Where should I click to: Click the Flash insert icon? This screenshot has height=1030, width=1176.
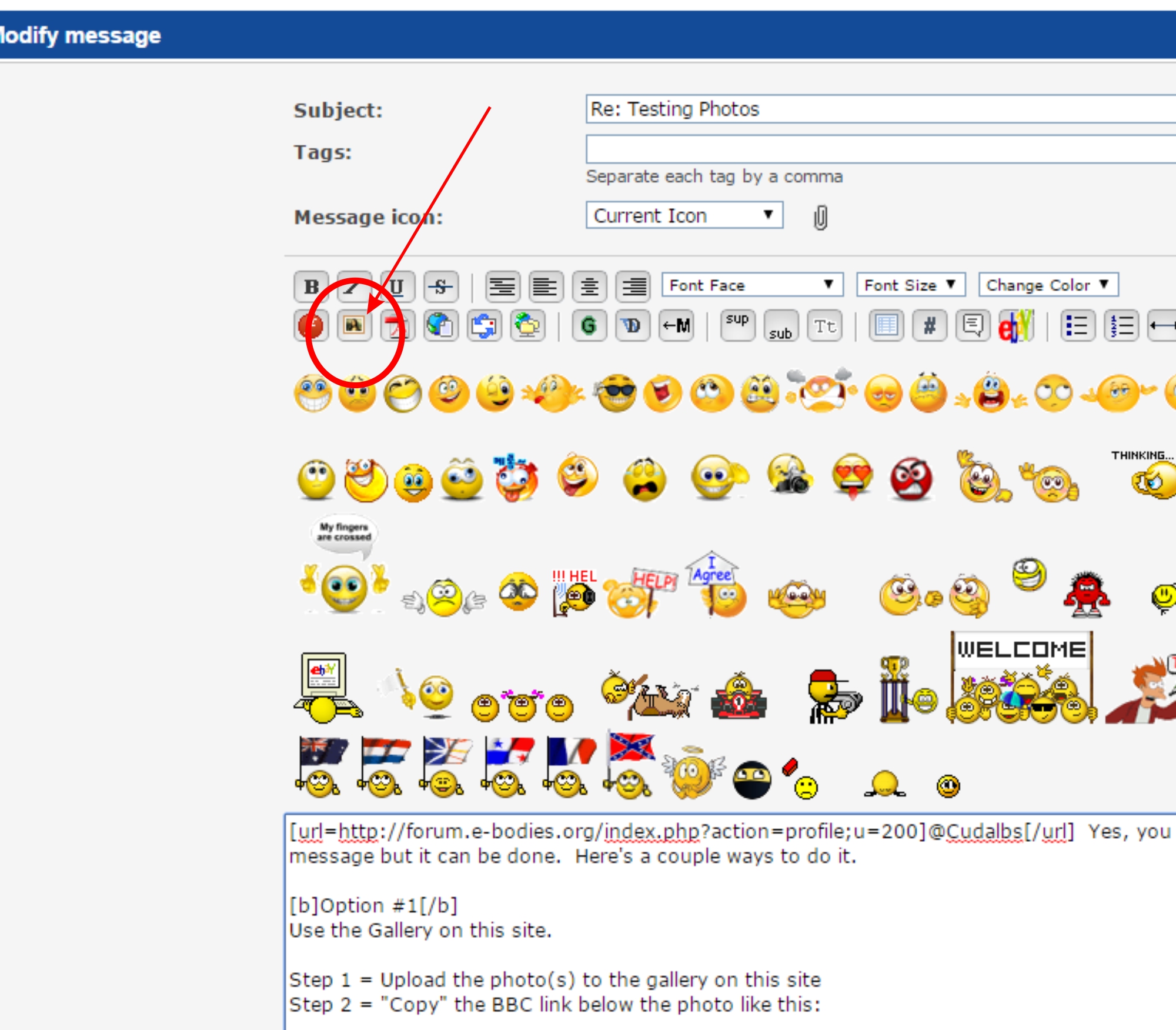311,326
